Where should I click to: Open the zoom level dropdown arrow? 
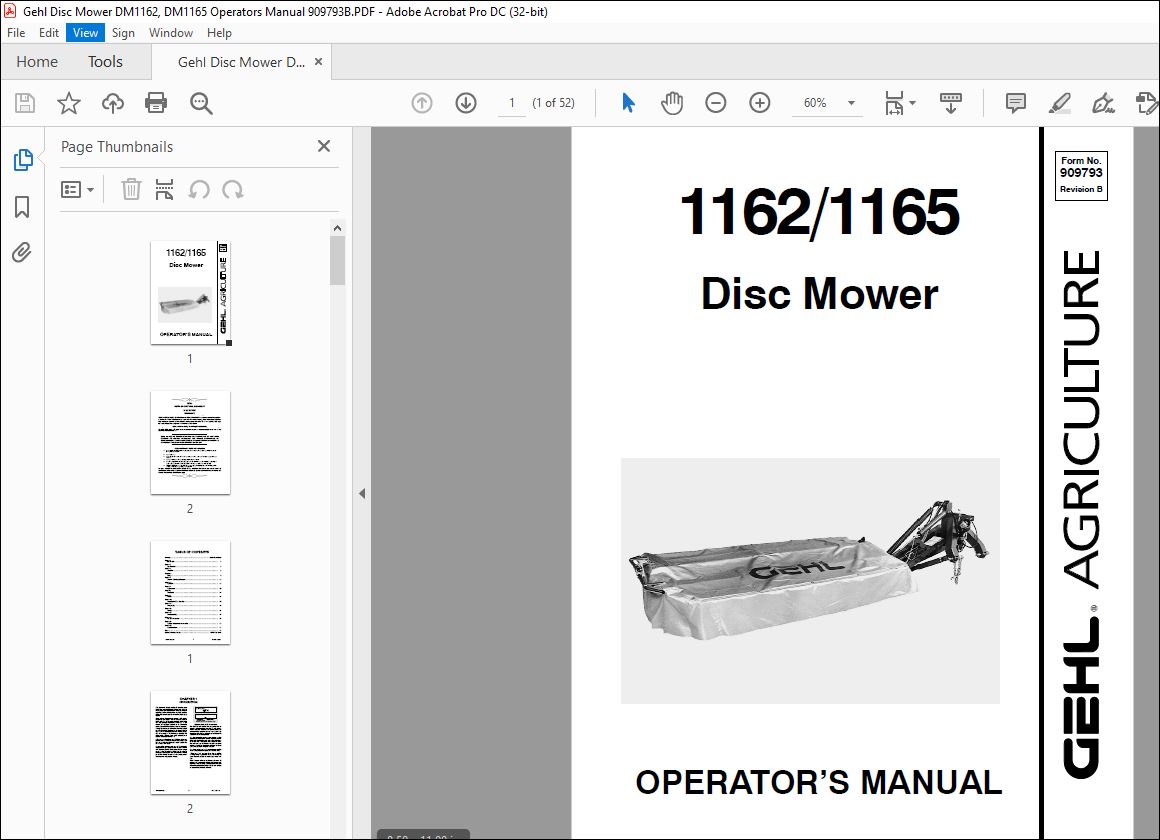point(852,103)
